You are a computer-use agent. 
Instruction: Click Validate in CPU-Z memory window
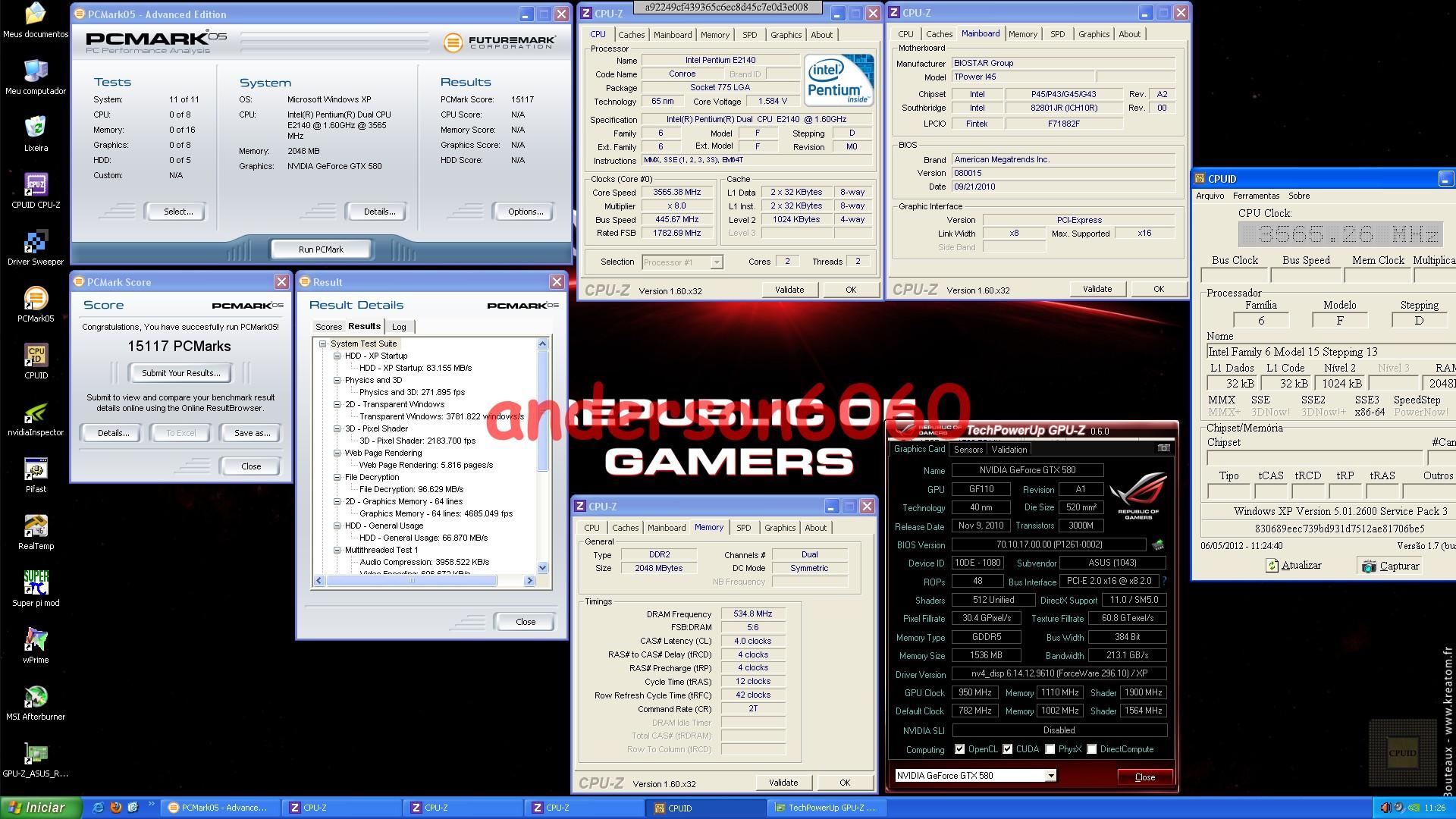(783, 783)
